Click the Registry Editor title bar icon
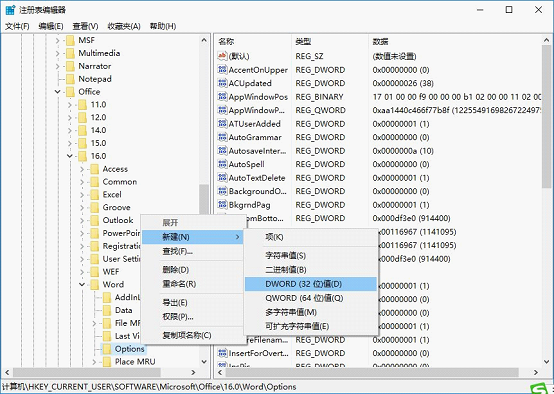The height and width of the screenshot is (394, 554). click(x=10, y=10)
